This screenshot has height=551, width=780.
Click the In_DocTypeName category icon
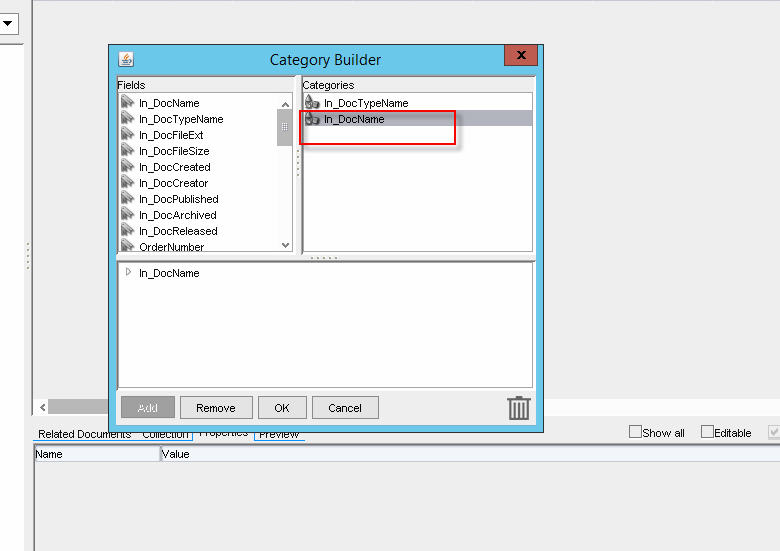[x=311, y=103]
